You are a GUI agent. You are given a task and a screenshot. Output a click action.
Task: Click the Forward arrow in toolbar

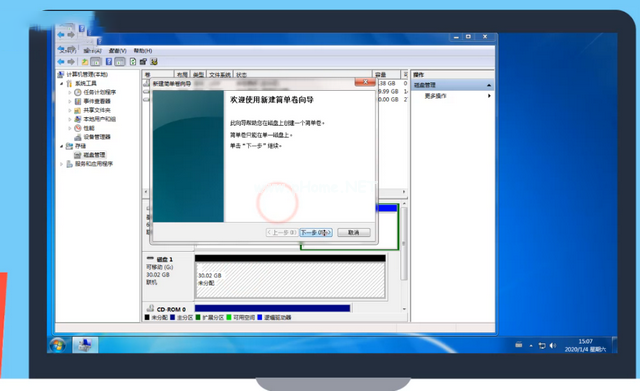tap(71, 62)
